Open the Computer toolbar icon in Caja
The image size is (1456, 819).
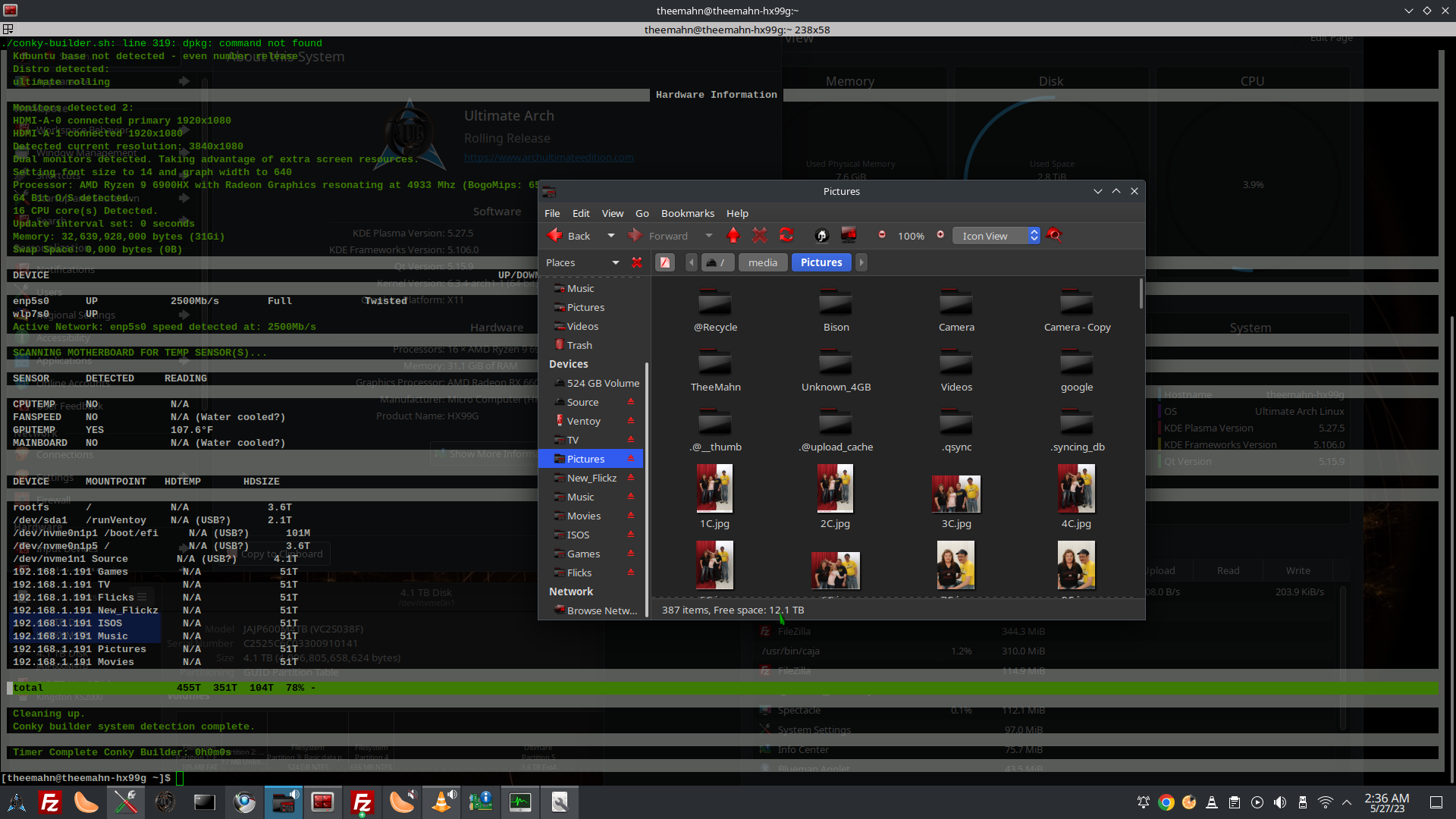pos(849,236)
